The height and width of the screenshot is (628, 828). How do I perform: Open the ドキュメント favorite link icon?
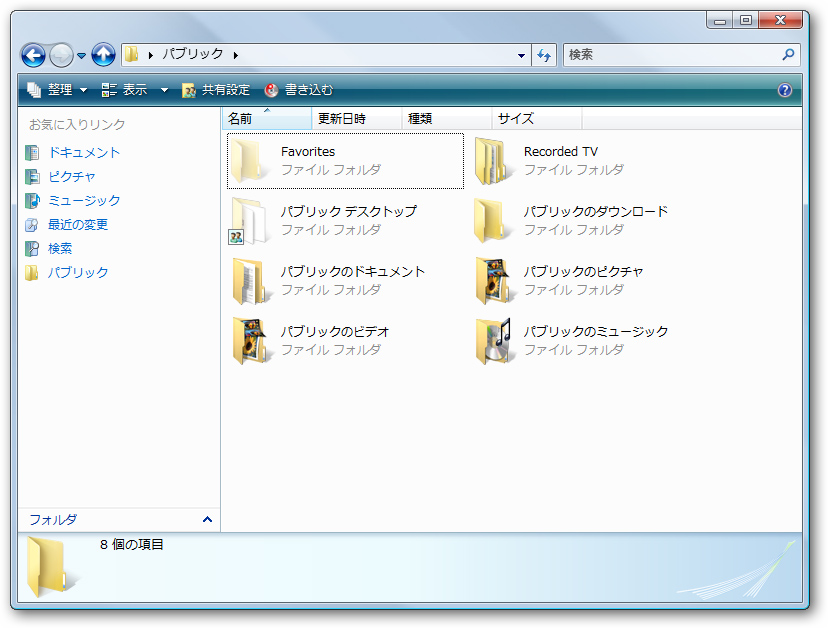pyautogui.click(x=35, y=152)
